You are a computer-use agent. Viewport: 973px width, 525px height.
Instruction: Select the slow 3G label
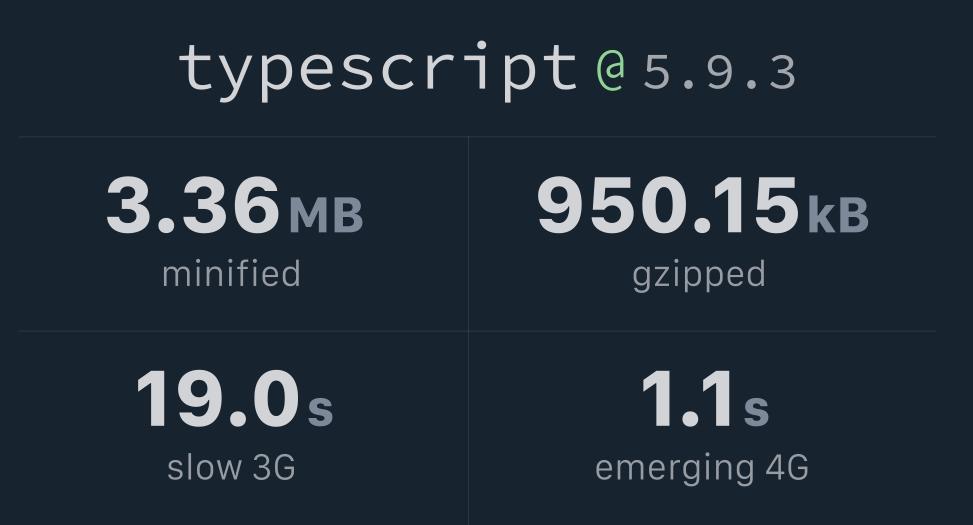pos(231,467)
